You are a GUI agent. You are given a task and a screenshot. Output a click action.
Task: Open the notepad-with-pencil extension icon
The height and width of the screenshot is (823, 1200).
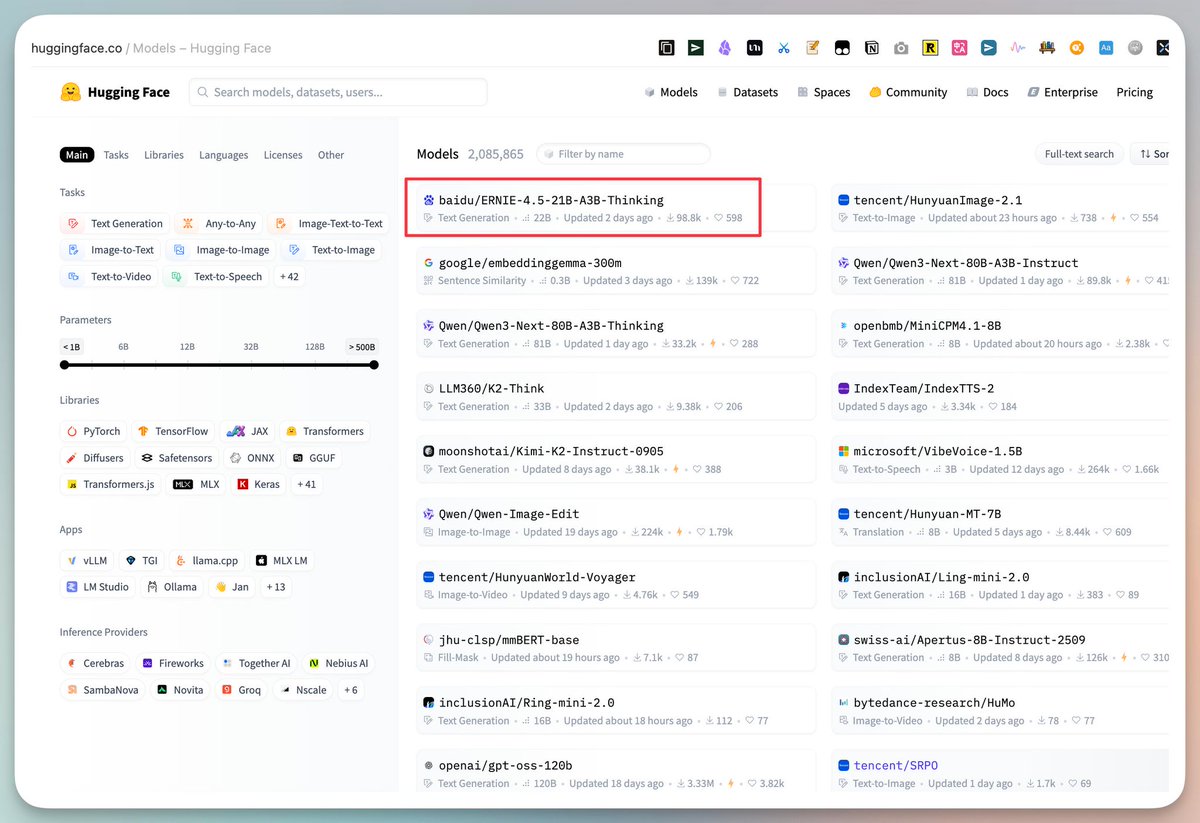(x=813, y=47)
